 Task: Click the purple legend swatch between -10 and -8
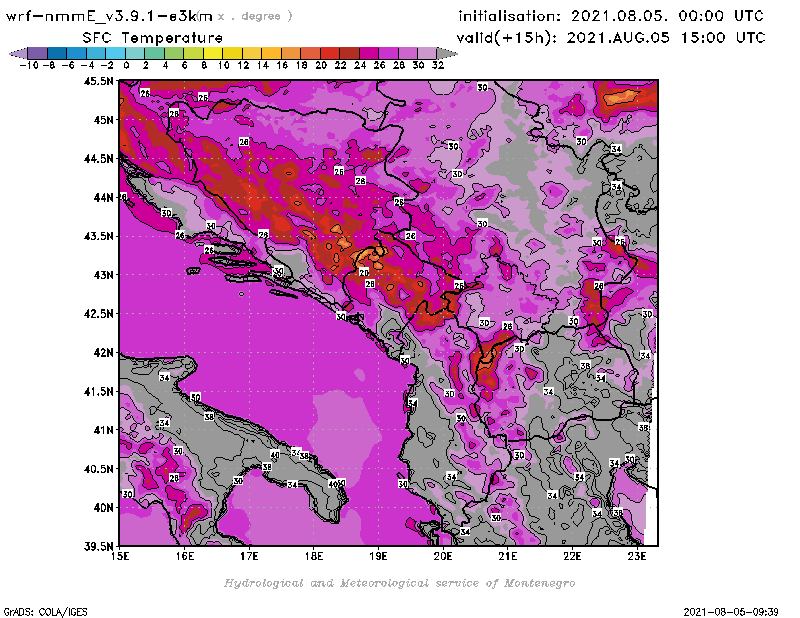coord(37,53)
